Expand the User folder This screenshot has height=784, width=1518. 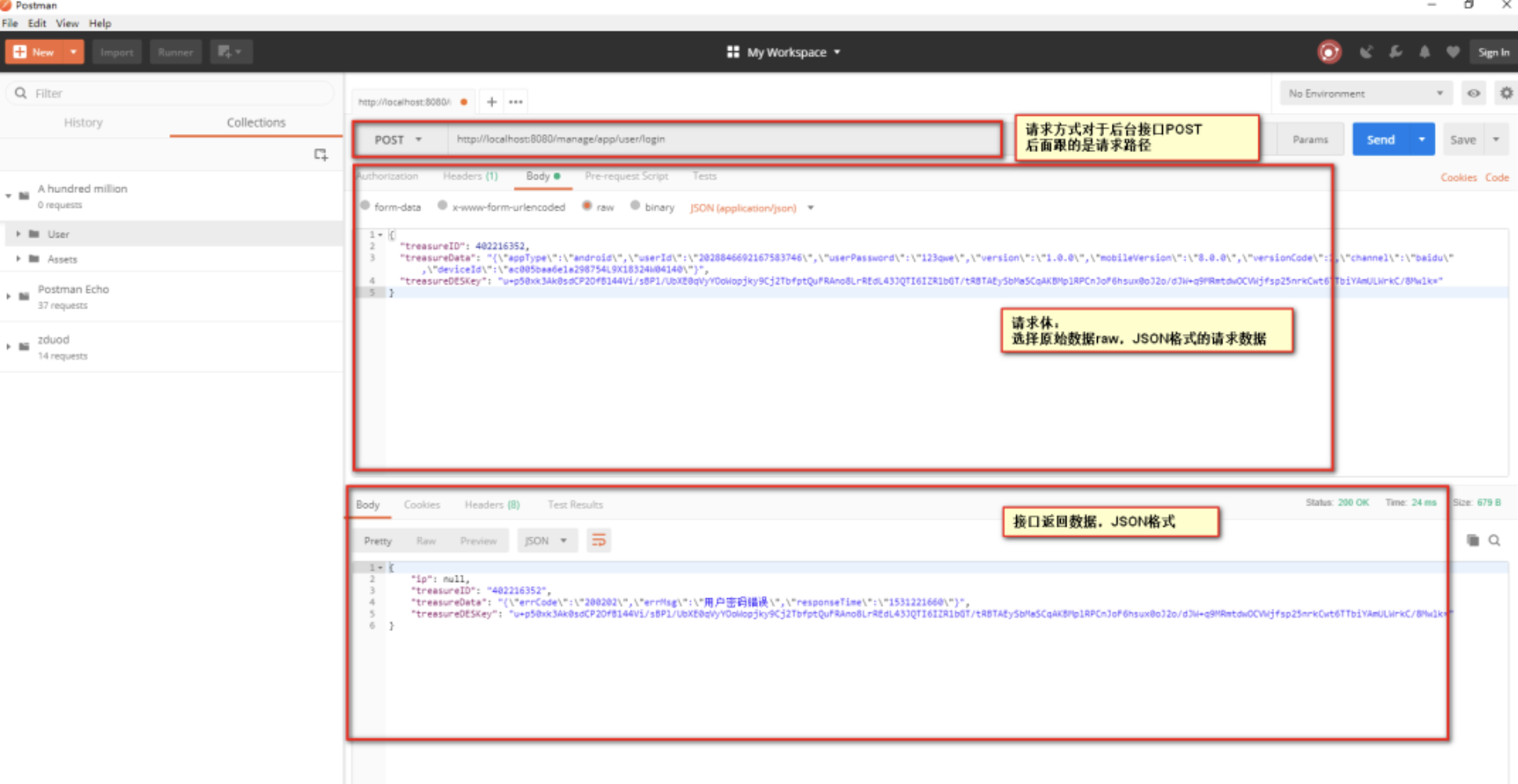coord(18,234)
